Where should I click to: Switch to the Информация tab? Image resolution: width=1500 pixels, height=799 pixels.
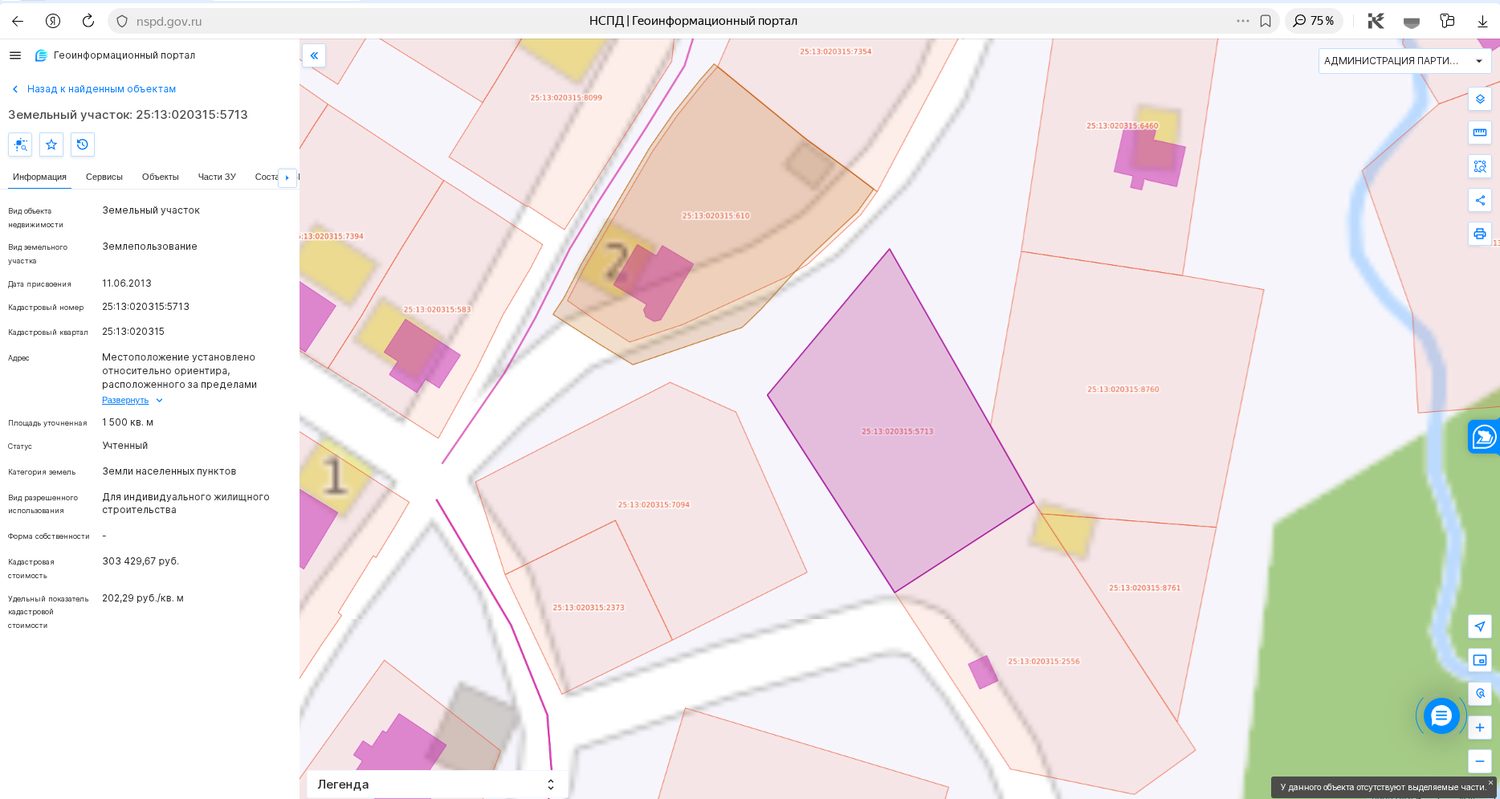pos(40,177)
